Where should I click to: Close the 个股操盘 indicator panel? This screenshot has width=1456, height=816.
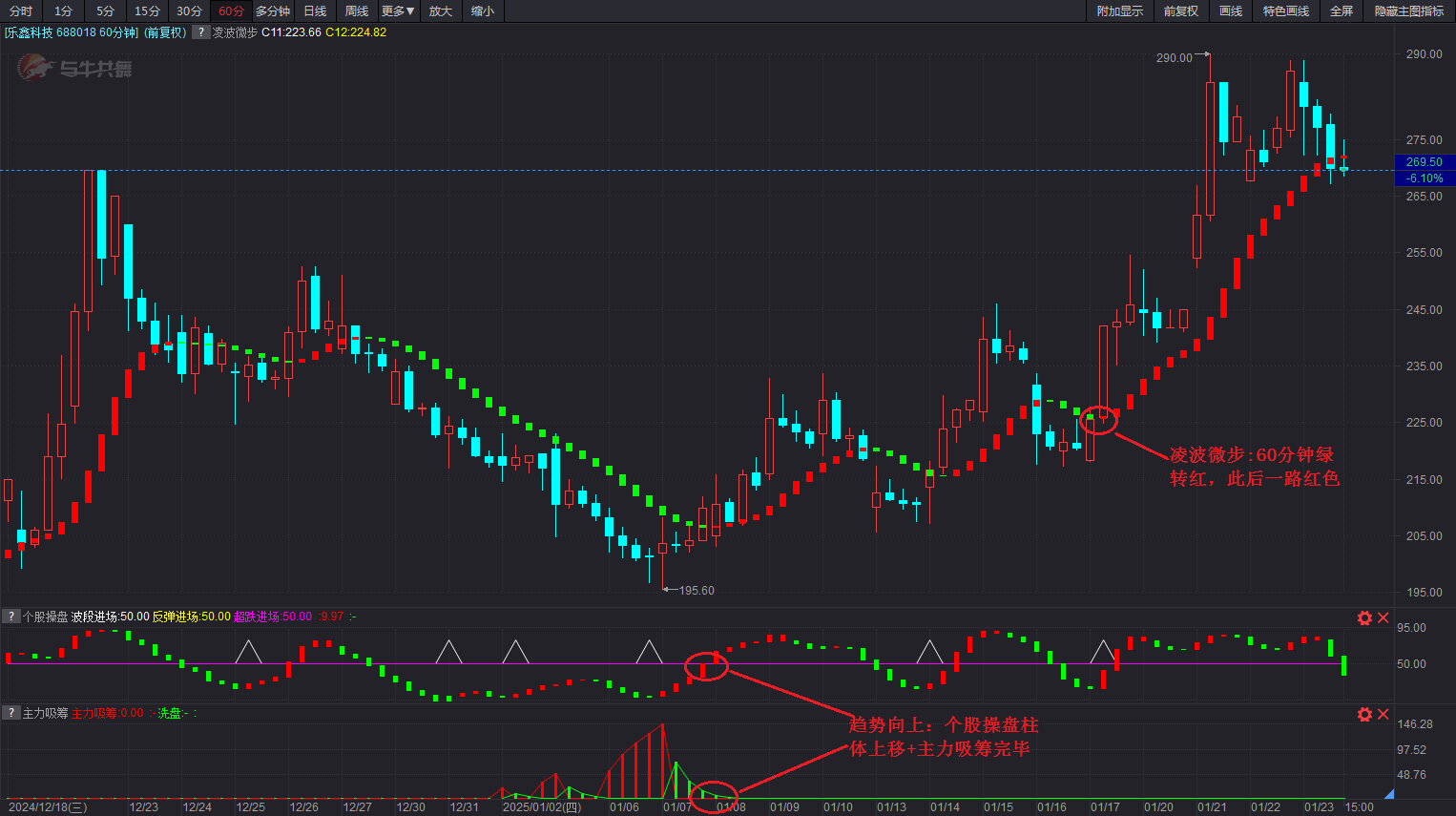1383,617
